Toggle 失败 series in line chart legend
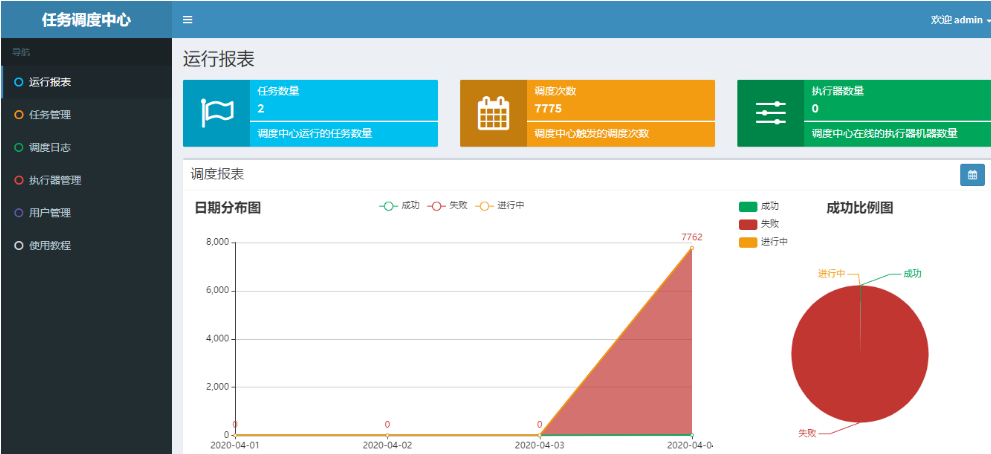Image resolution: width=991 pixels, height=454 pixels. (446, 205)
